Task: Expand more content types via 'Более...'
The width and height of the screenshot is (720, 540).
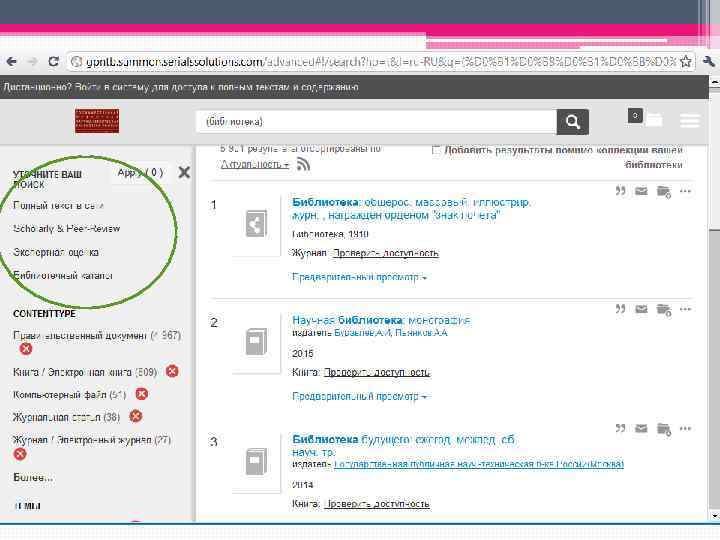Action: pos(33,478)
